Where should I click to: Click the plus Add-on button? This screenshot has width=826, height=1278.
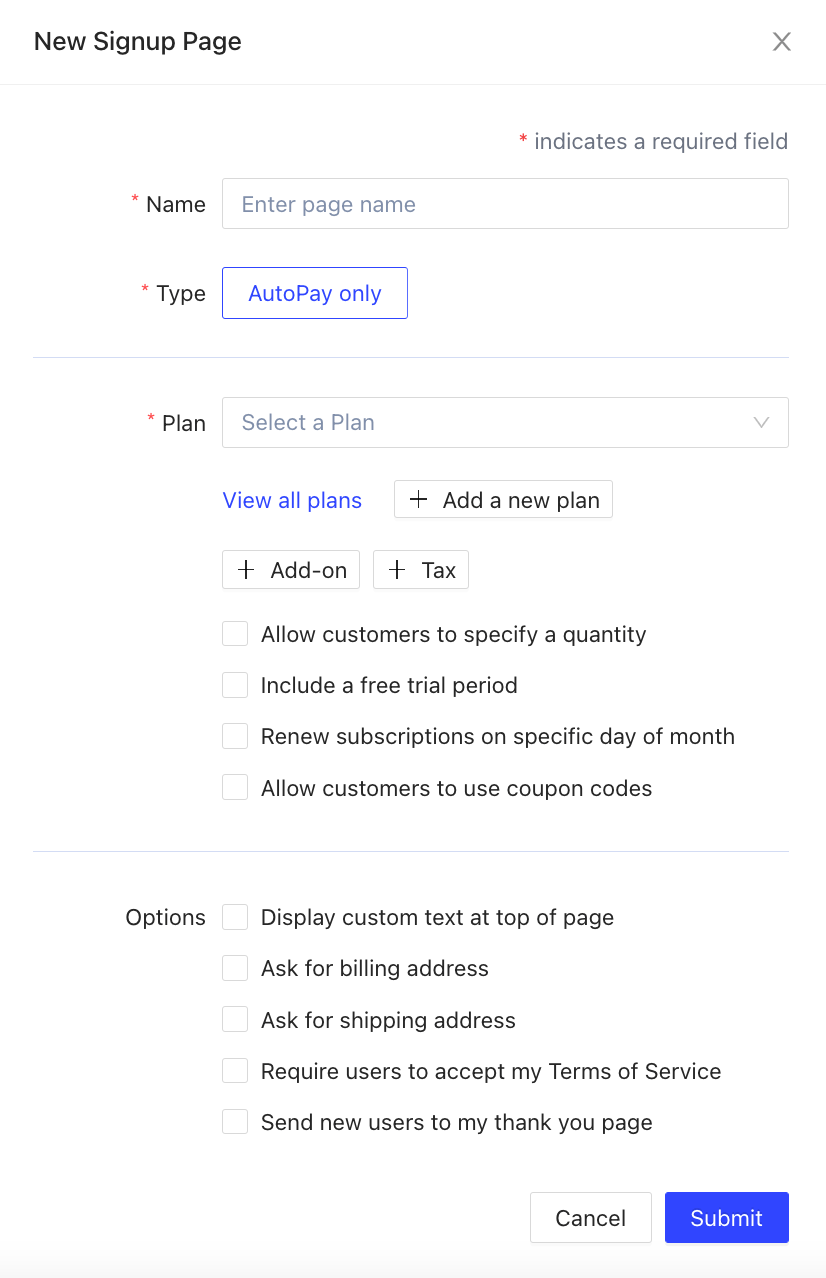point(291,570)
